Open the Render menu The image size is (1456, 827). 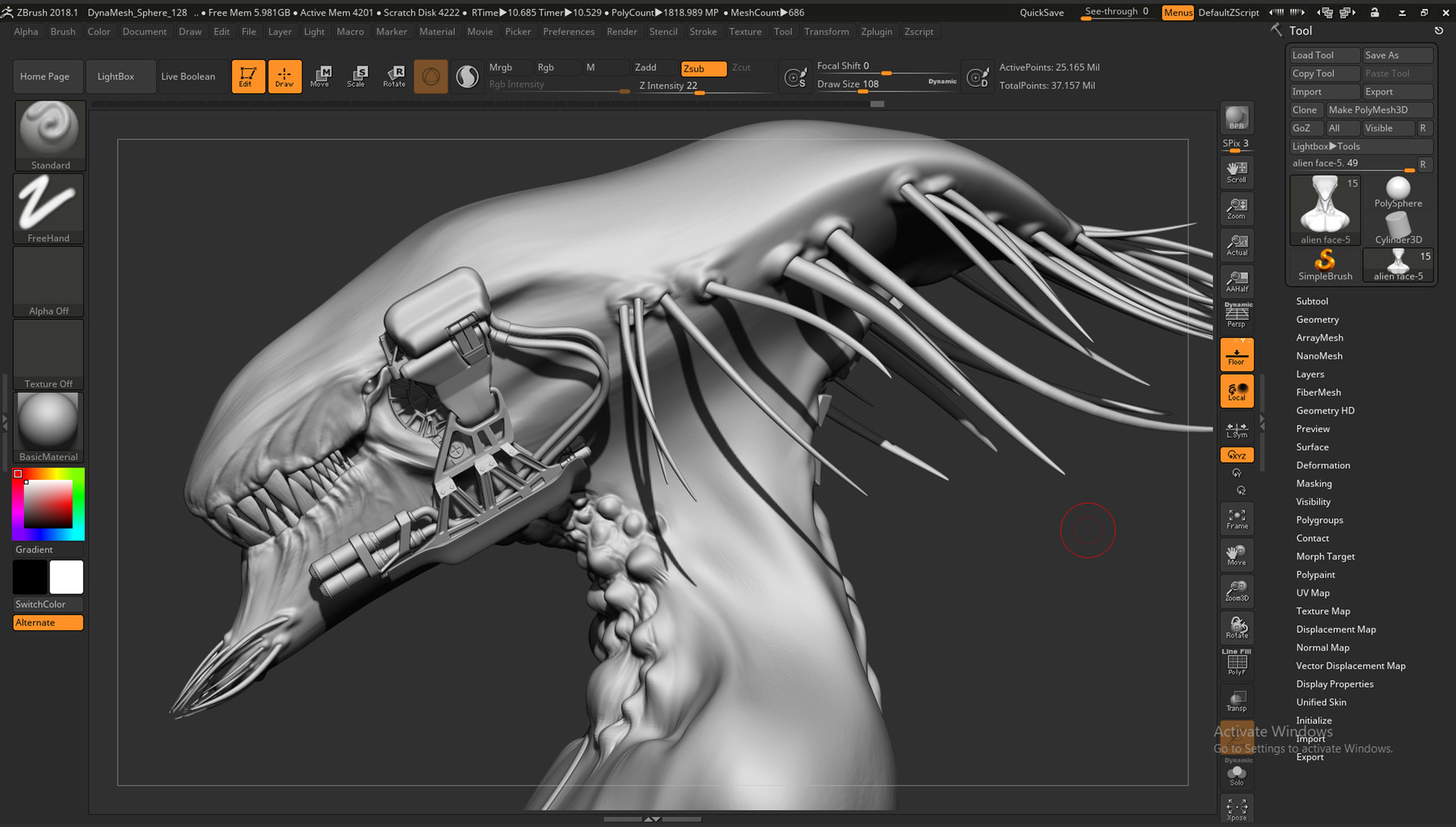(x=622, y=32)
